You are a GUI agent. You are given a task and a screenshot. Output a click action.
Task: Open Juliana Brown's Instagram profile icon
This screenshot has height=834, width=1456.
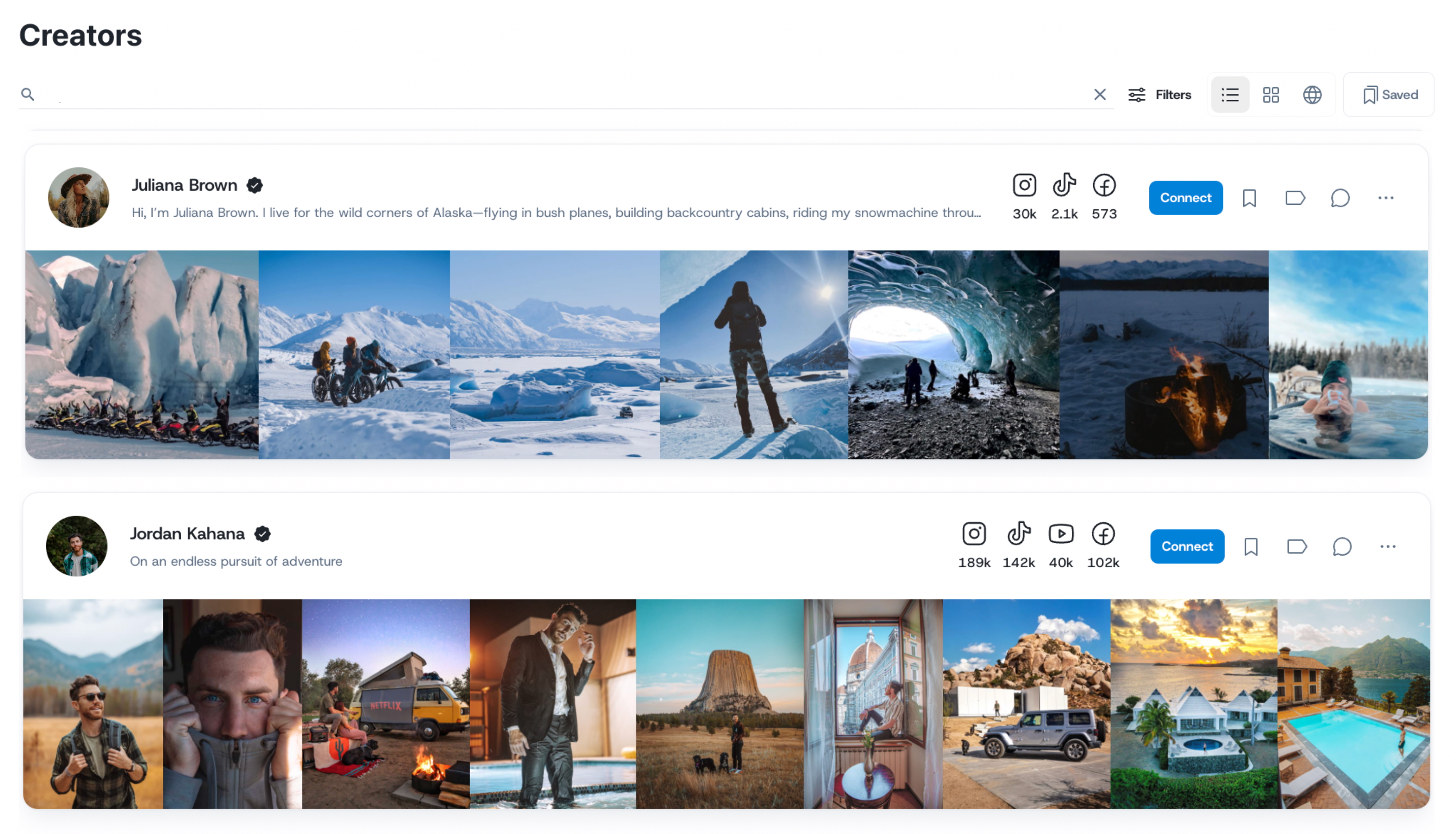pyautogui.click(x=1024, y=185)
